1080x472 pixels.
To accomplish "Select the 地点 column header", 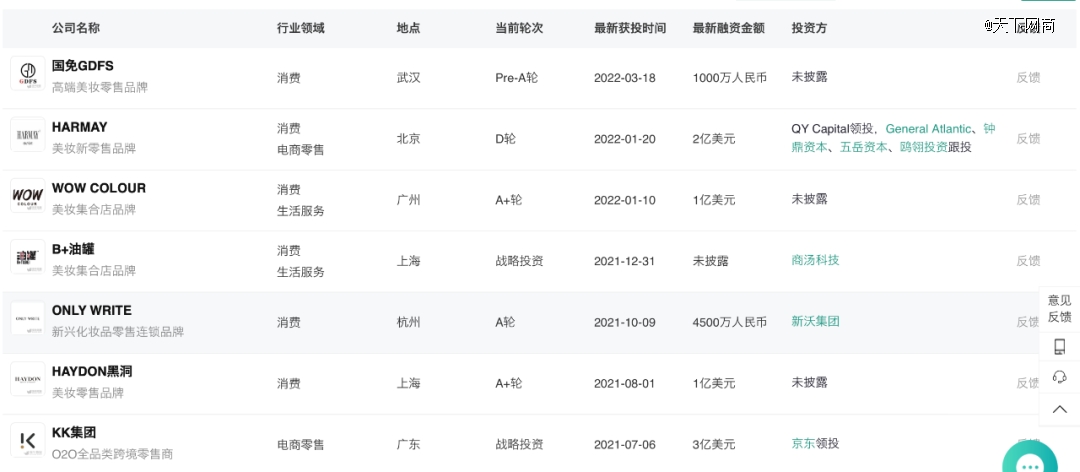I will pos(408,28).
